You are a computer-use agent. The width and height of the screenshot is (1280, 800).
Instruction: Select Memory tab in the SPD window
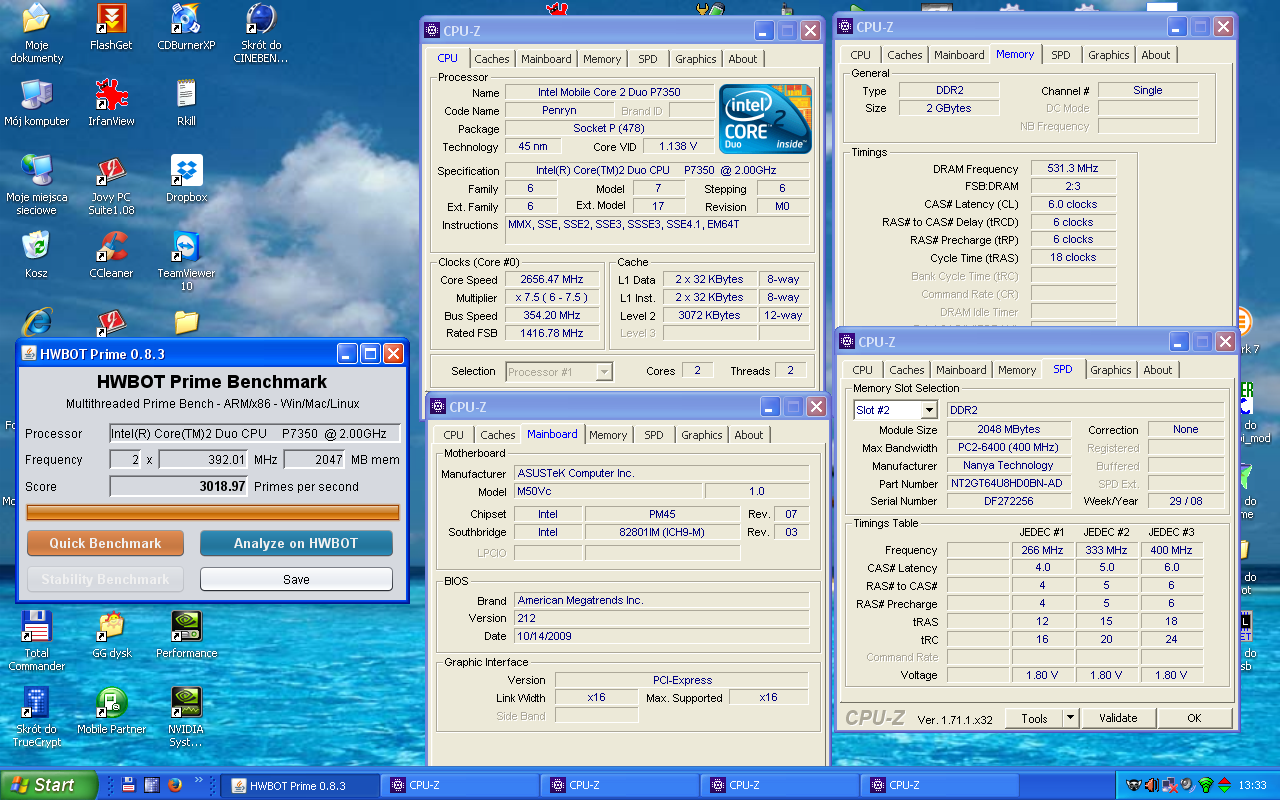pyautogui.click(x=1017, y=370)
